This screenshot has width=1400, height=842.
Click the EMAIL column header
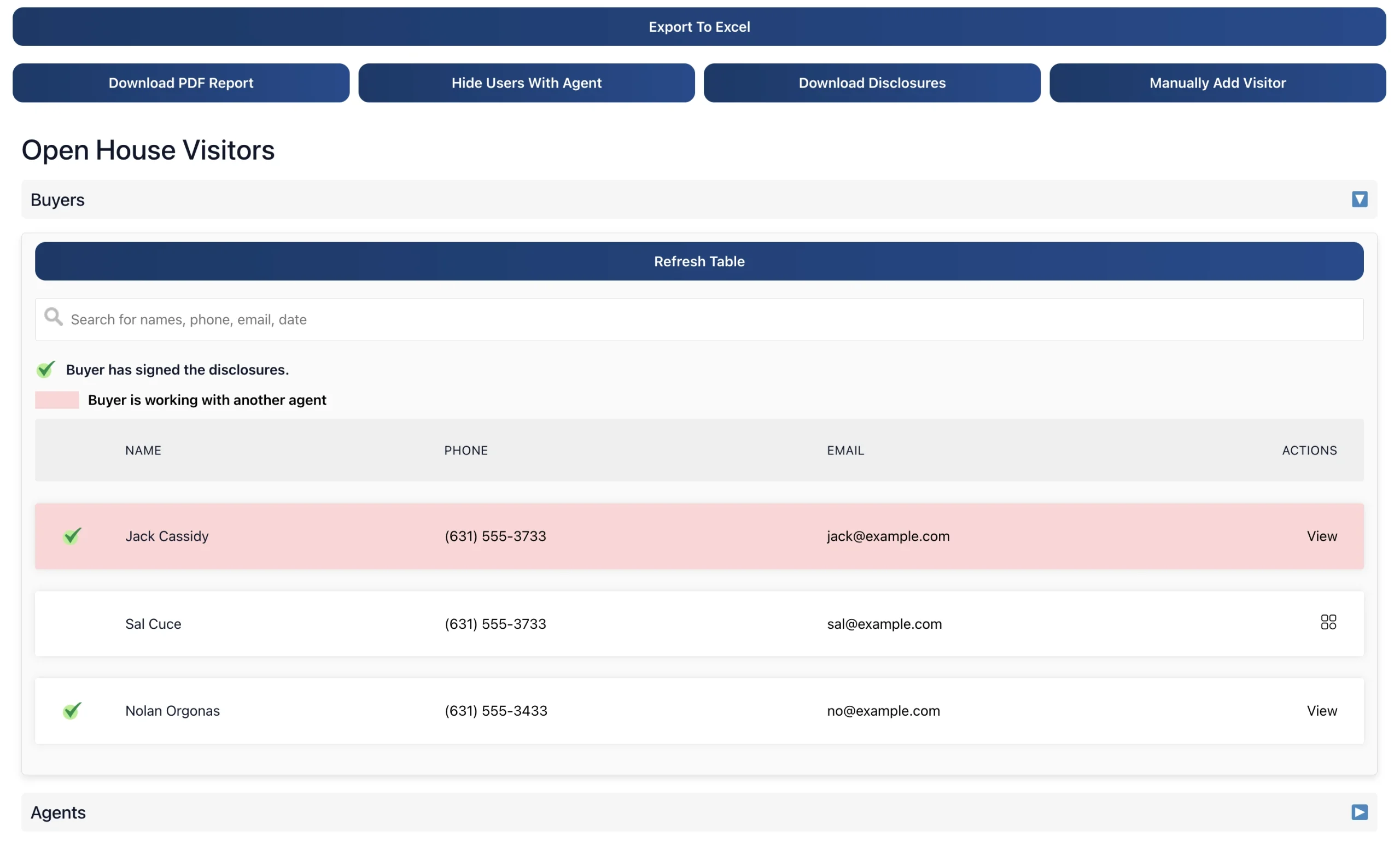click(x=845, y=450)
